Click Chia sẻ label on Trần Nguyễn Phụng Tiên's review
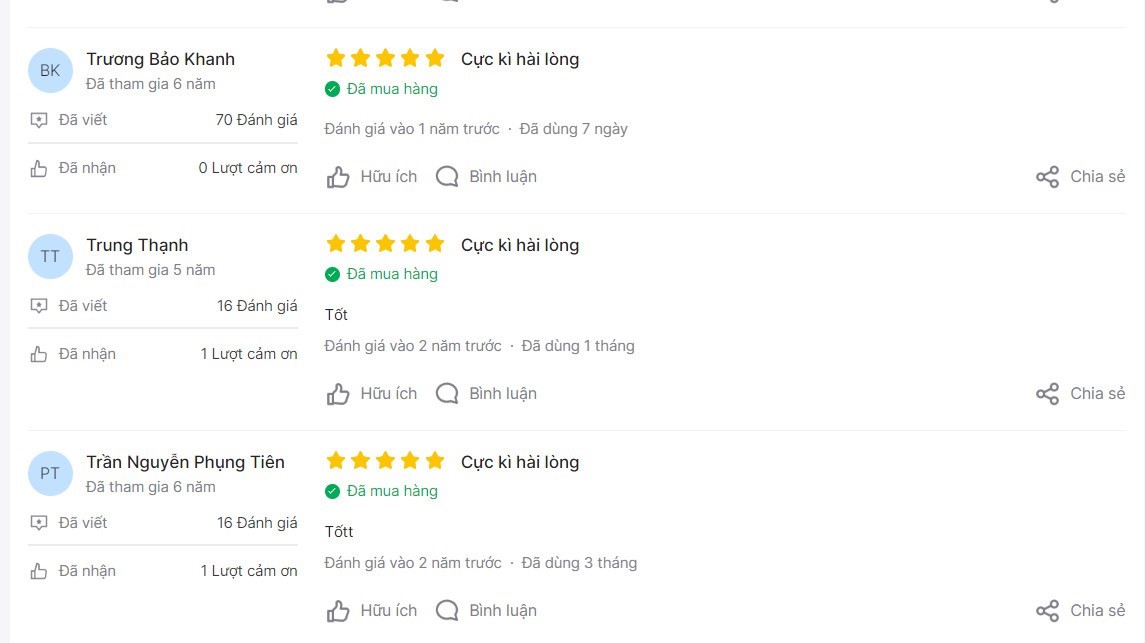The height and width of the screenshot is (643, 1145). tap(1098, 610)
